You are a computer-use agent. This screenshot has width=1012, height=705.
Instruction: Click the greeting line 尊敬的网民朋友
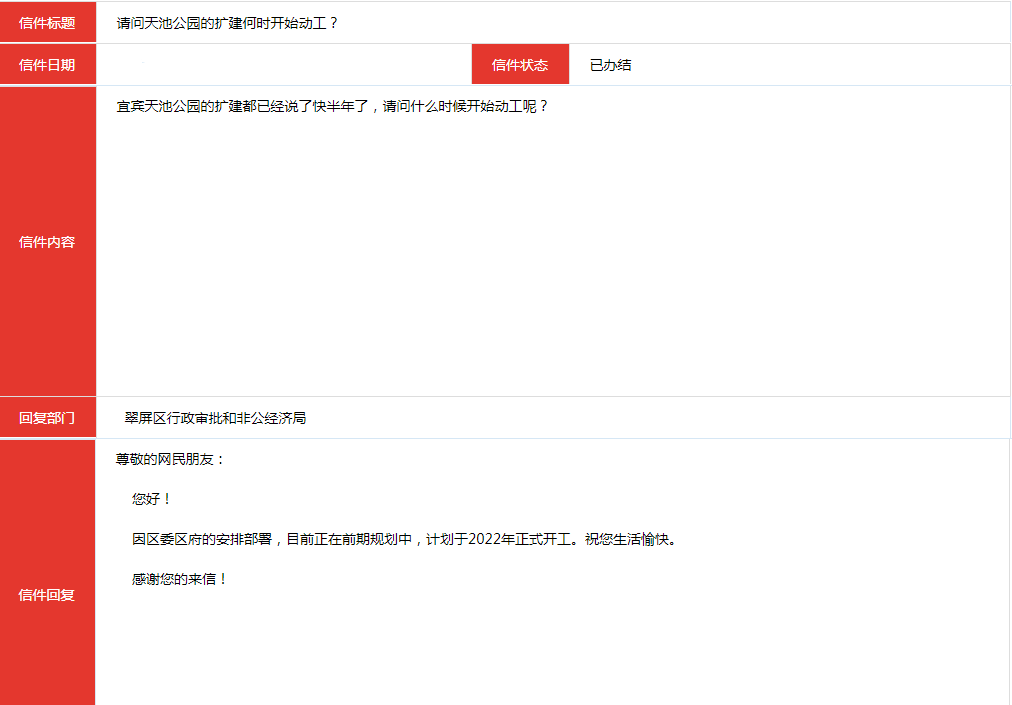pos(171,459)
